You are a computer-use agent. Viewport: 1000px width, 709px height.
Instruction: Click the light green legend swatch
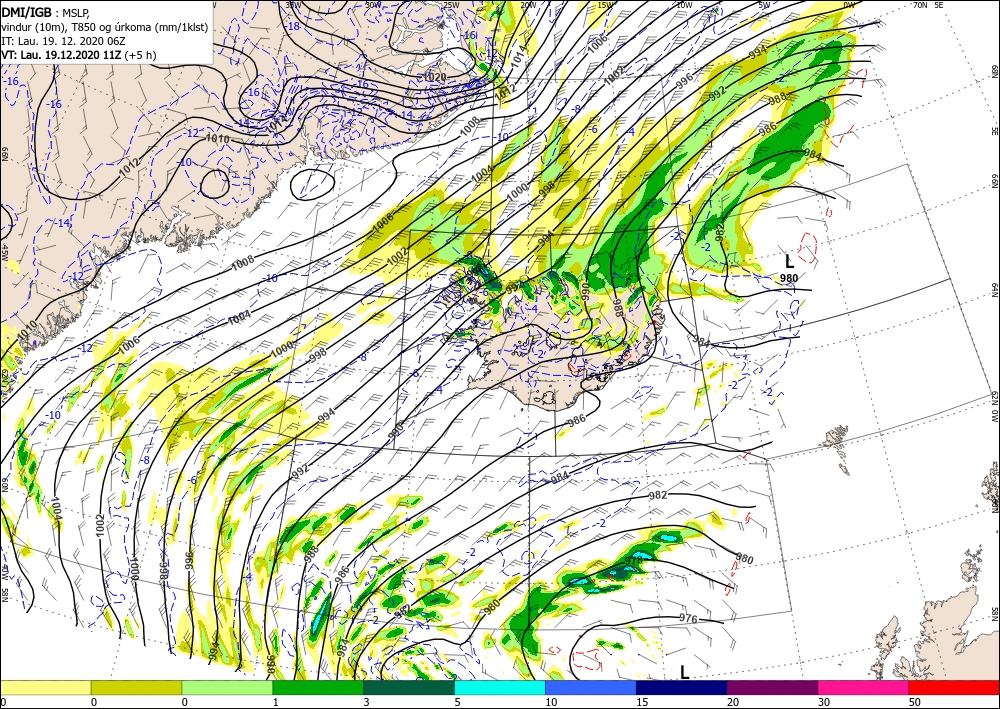point(227,687)
